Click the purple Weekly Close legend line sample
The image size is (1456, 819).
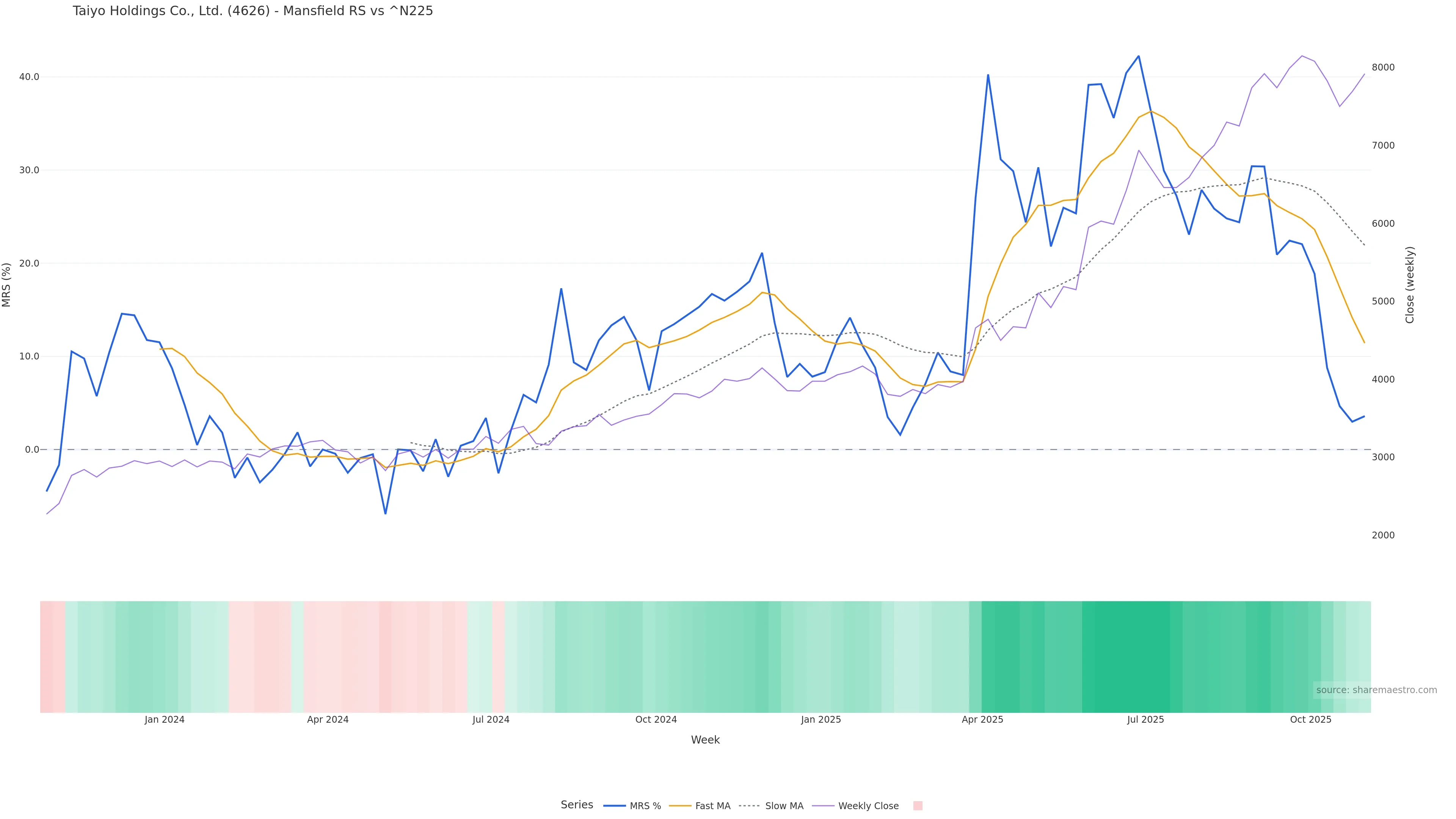point(823,806)
